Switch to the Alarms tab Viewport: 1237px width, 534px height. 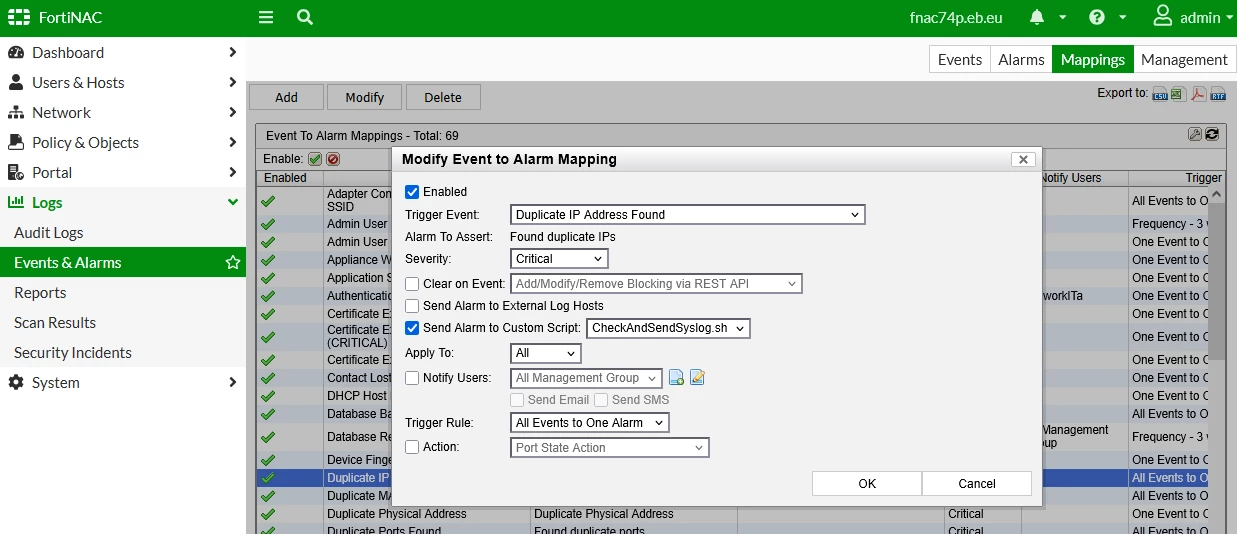(x=1021, y=59)
